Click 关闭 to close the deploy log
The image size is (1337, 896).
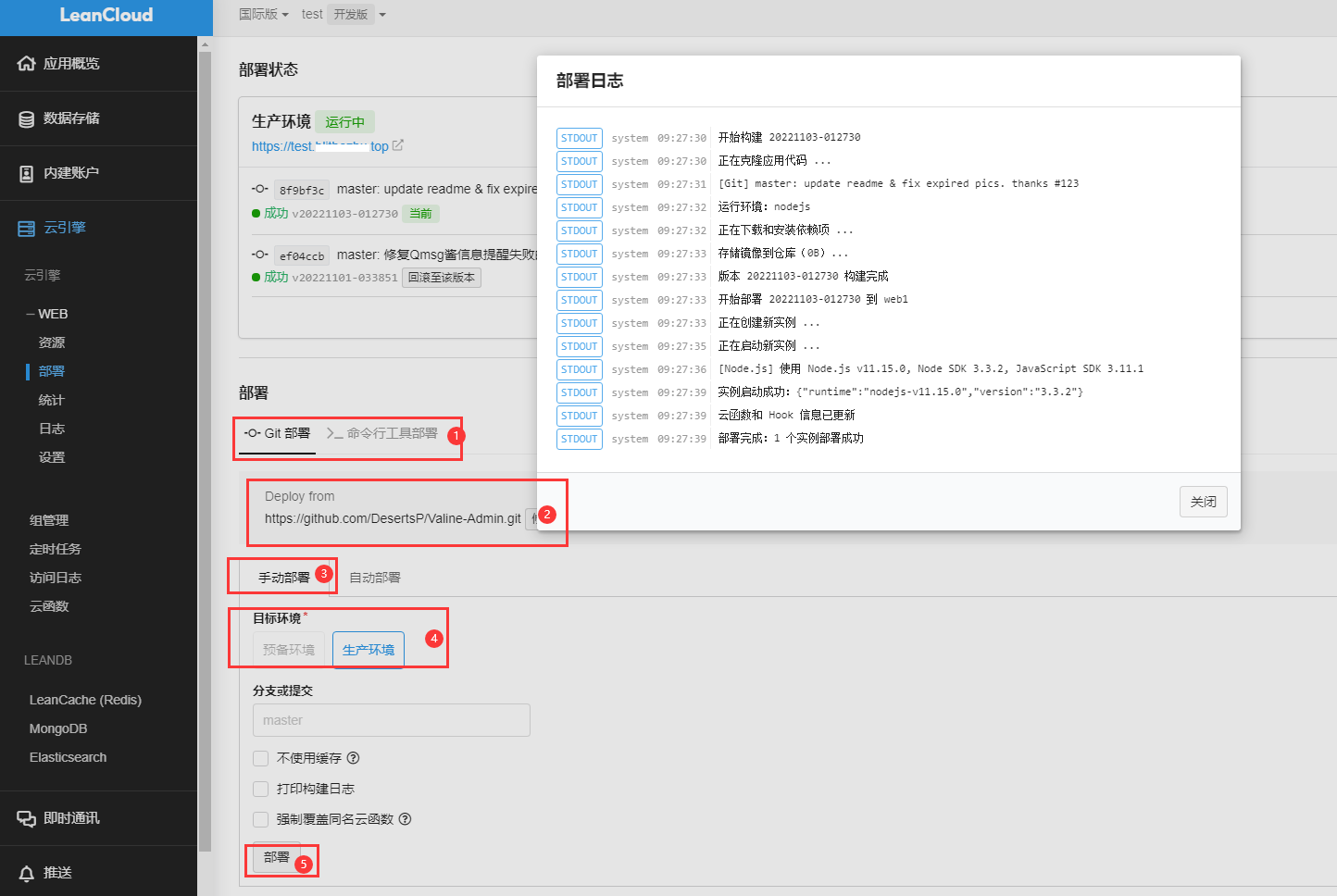click(1203, 502)
